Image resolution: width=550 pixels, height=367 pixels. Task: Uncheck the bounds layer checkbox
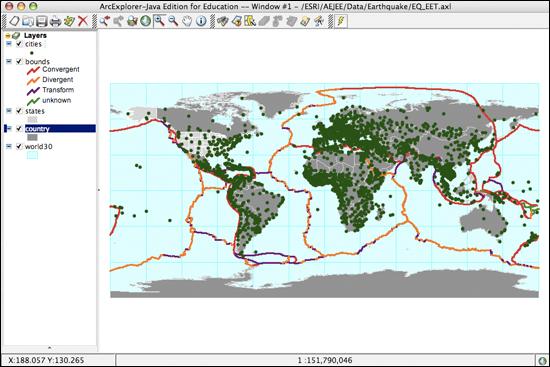(19, 61)
